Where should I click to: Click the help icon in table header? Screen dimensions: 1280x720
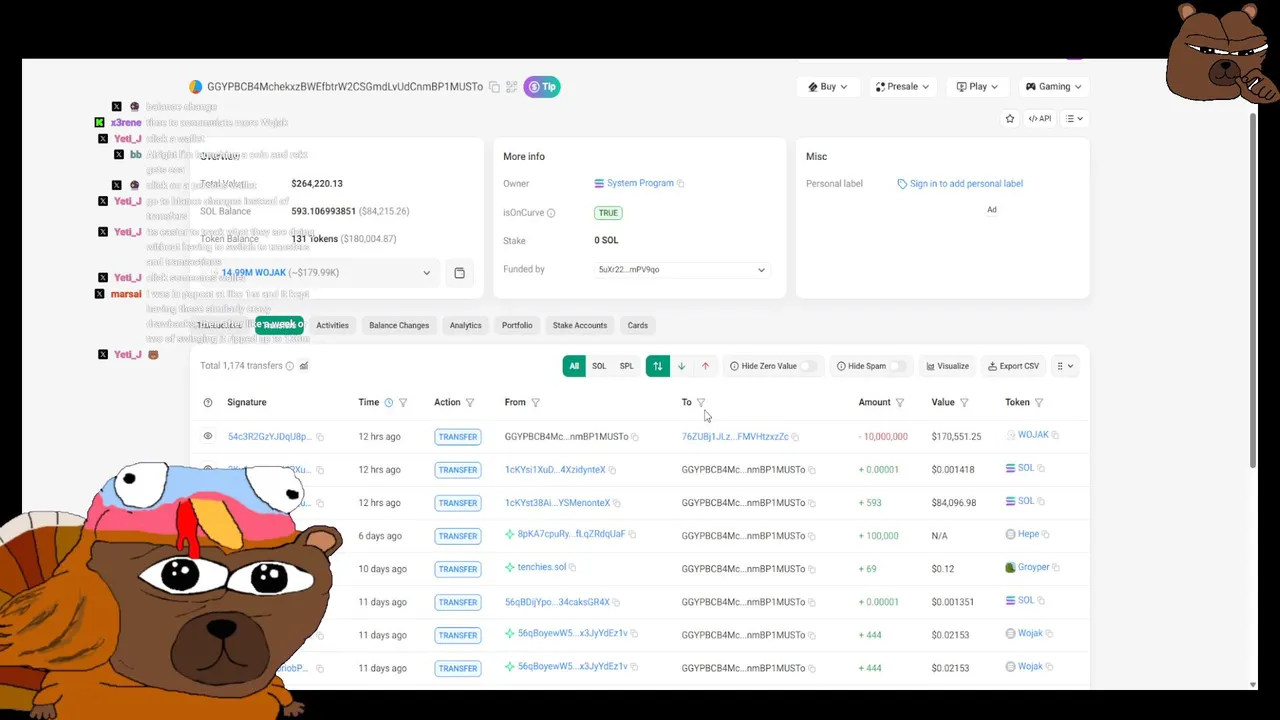click(208, 403)
